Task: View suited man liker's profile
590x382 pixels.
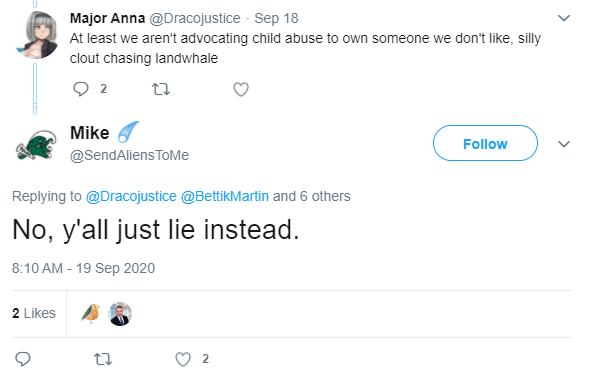Action: pos(120,314)
